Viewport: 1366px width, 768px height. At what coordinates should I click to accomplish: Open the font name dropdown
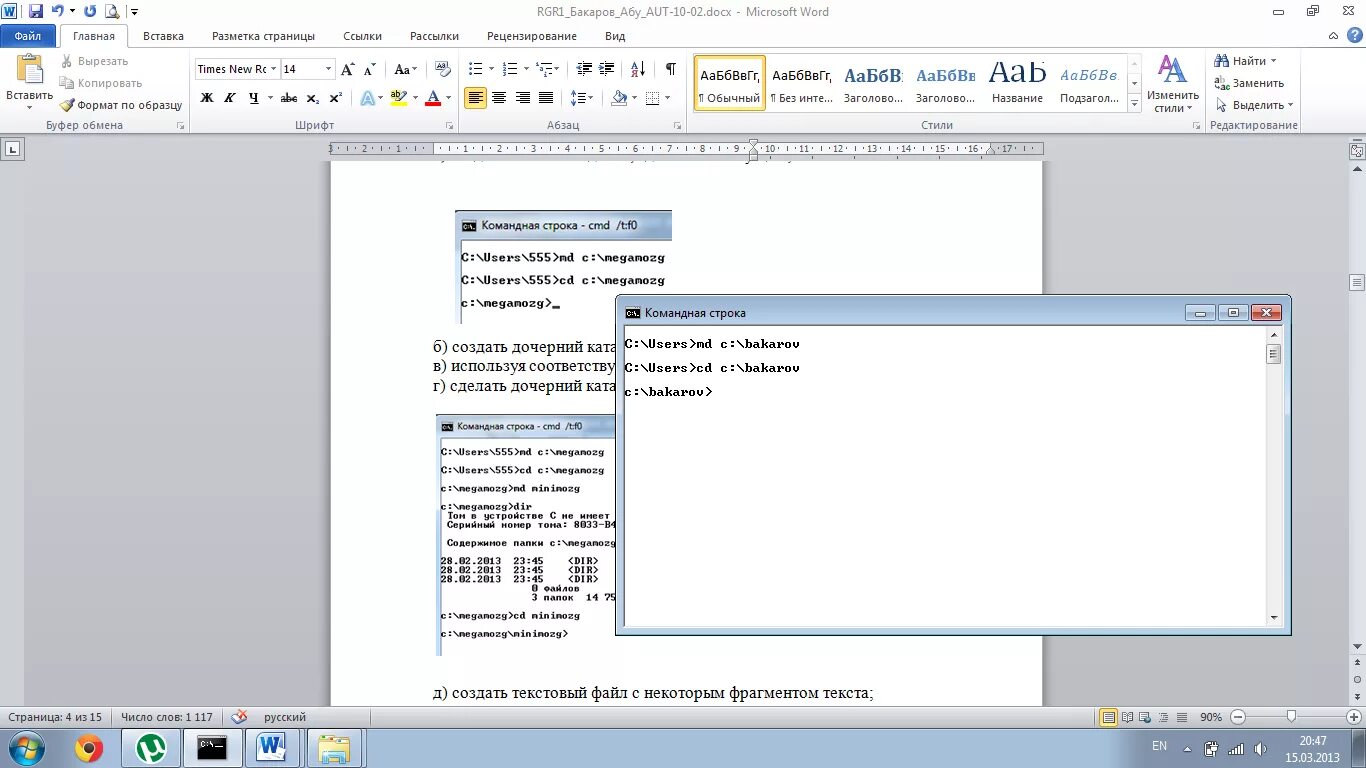(273, 69)
